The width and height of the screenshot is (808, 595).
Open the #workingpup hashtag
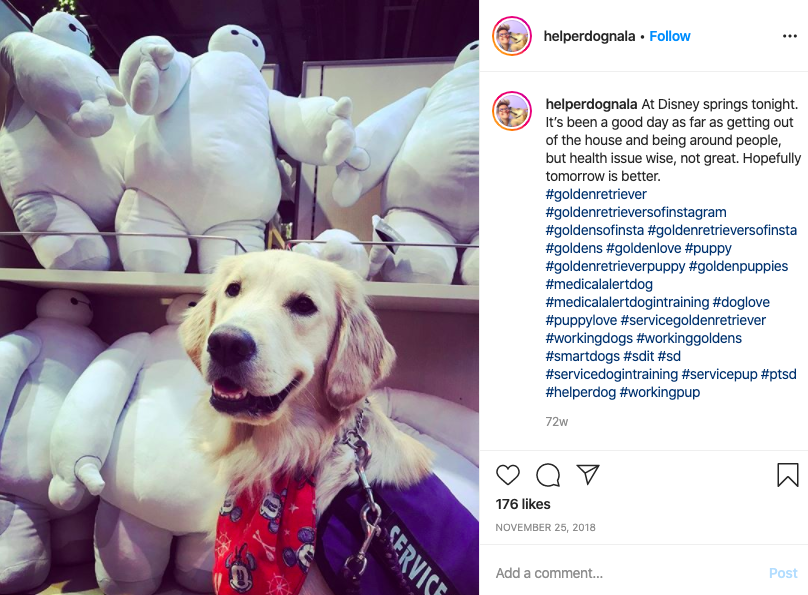coord(660,392)
